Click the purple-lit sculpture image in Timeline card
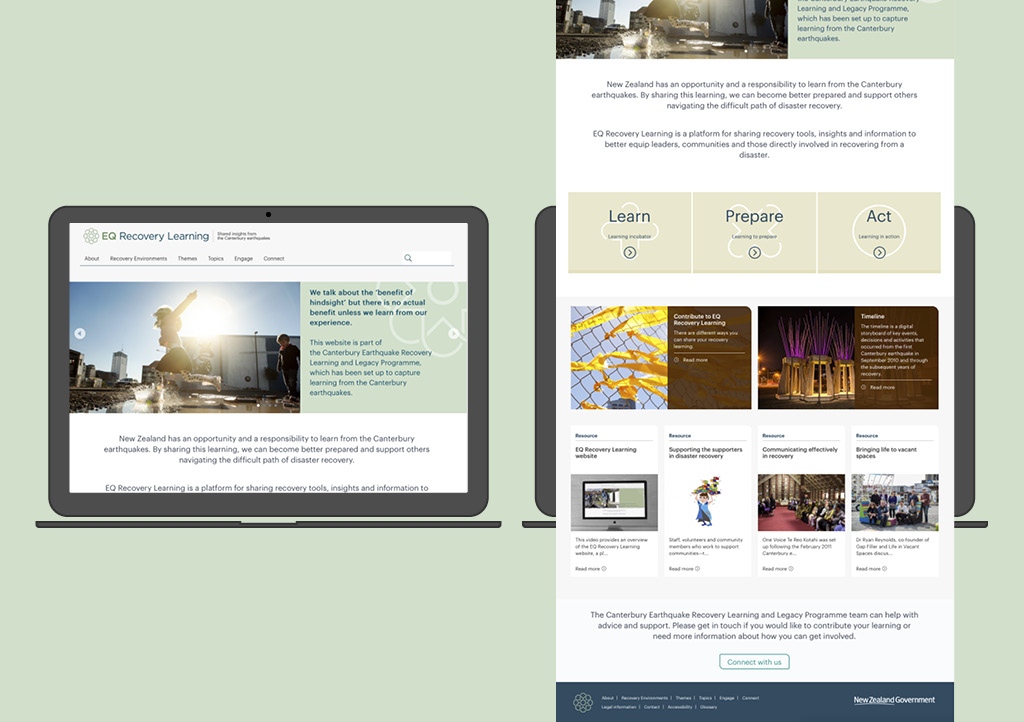This screenshot has width=1024, height=722. coord(807,358)
